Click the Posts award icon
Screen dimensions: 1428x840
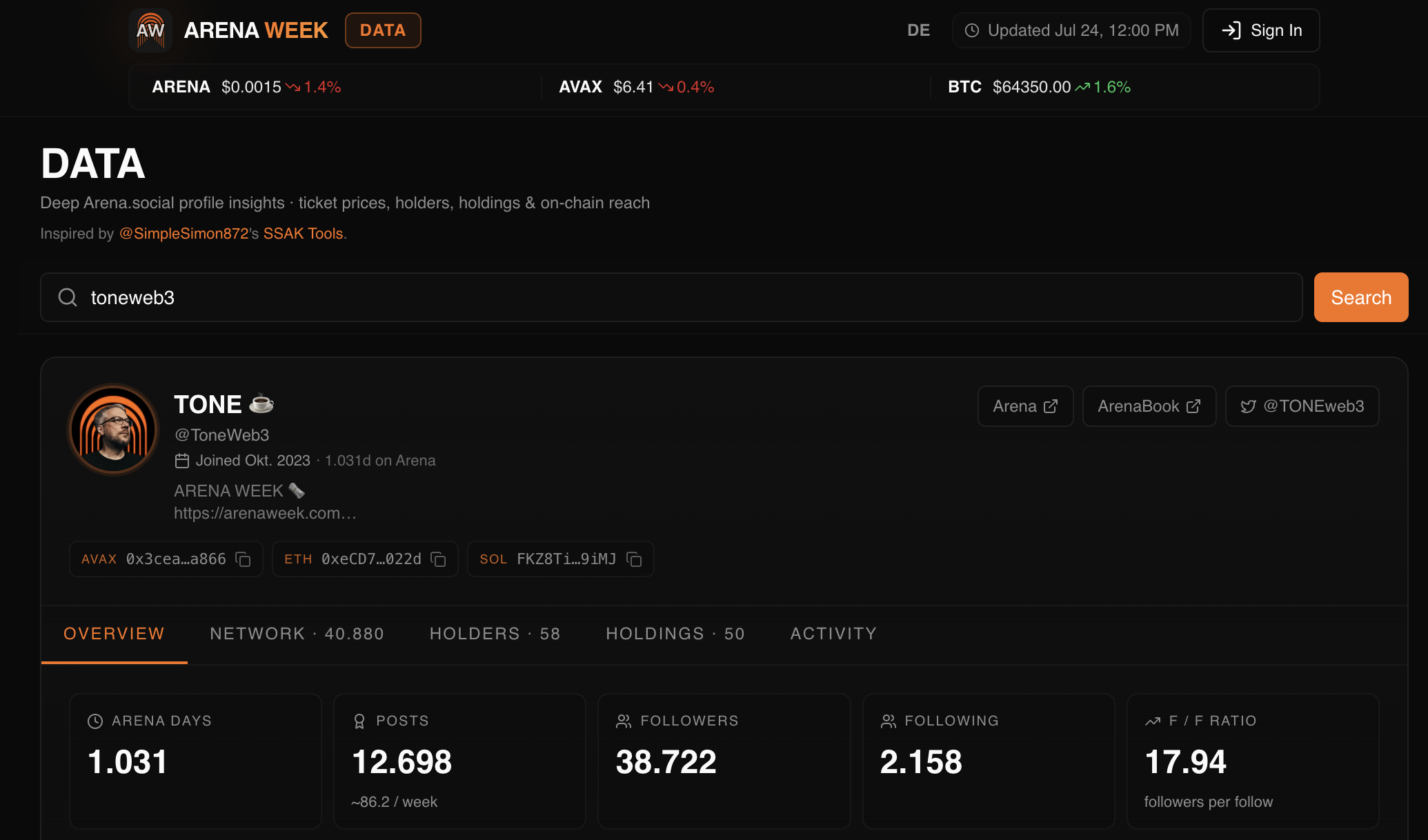359,721
